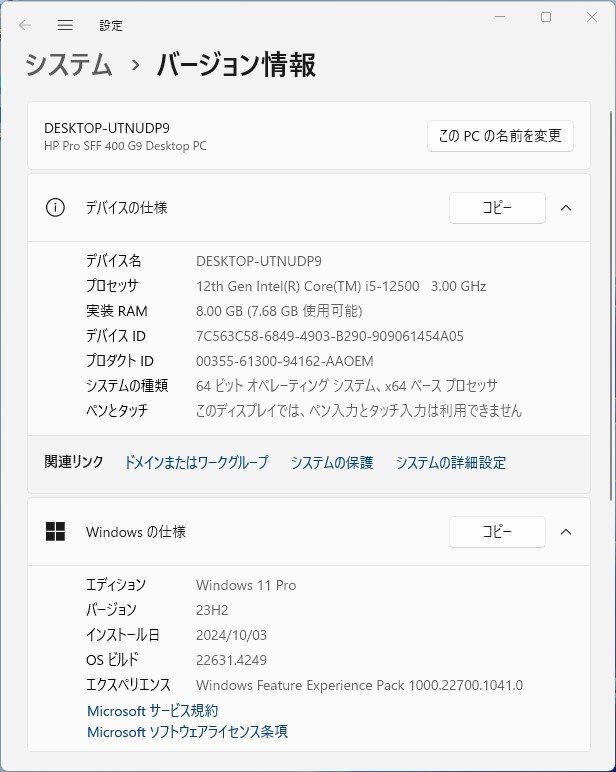This screenshot has width=616, height=772.
Task: Click the ペンとタッチ row label
Action: [x=117, y=411]
